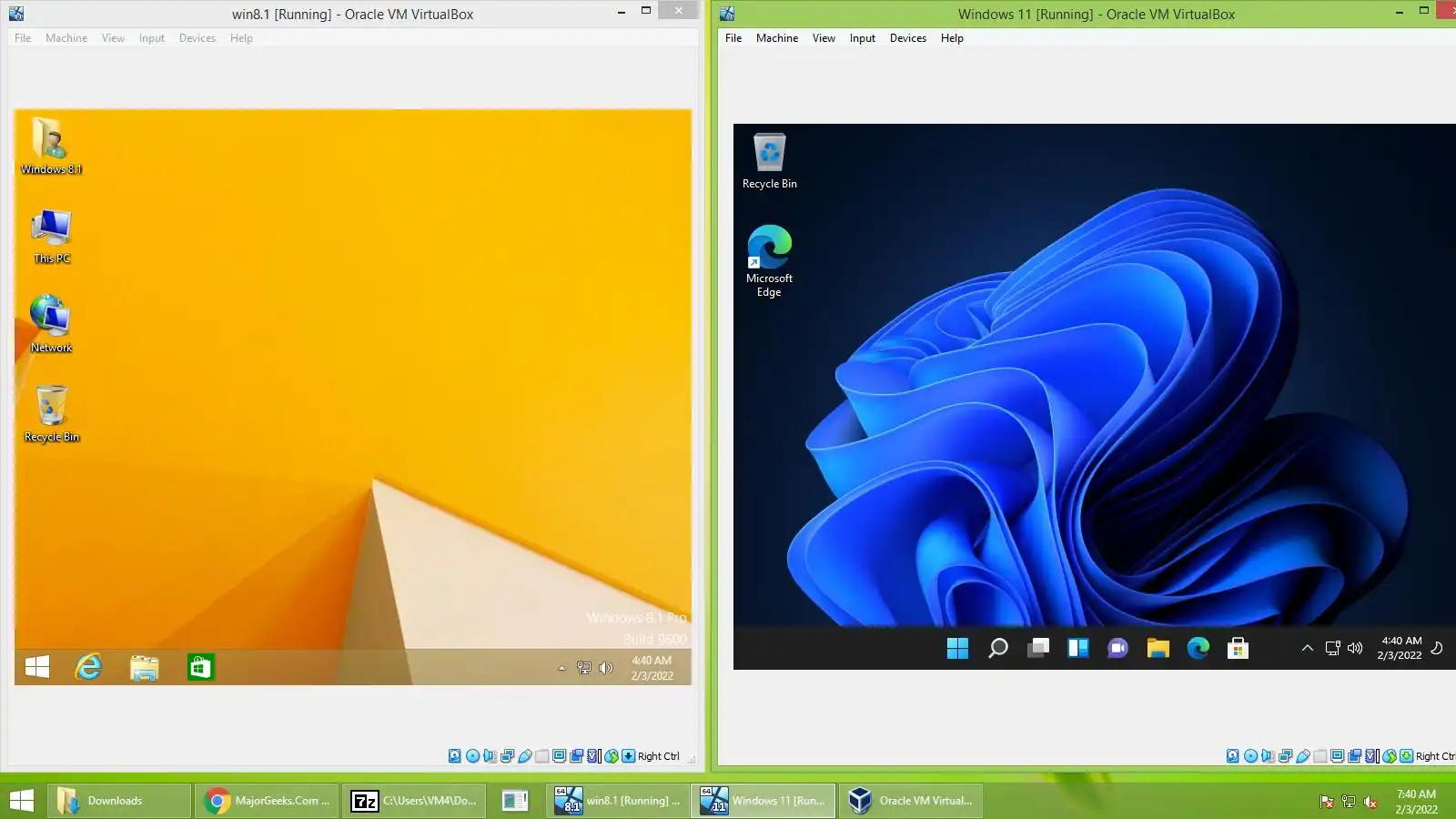Image resolution: width=1456 pixels, height=819 pixels.
Task: Click hard disk indicator in win8.1 status bar
Action: (x=455, y=756)
